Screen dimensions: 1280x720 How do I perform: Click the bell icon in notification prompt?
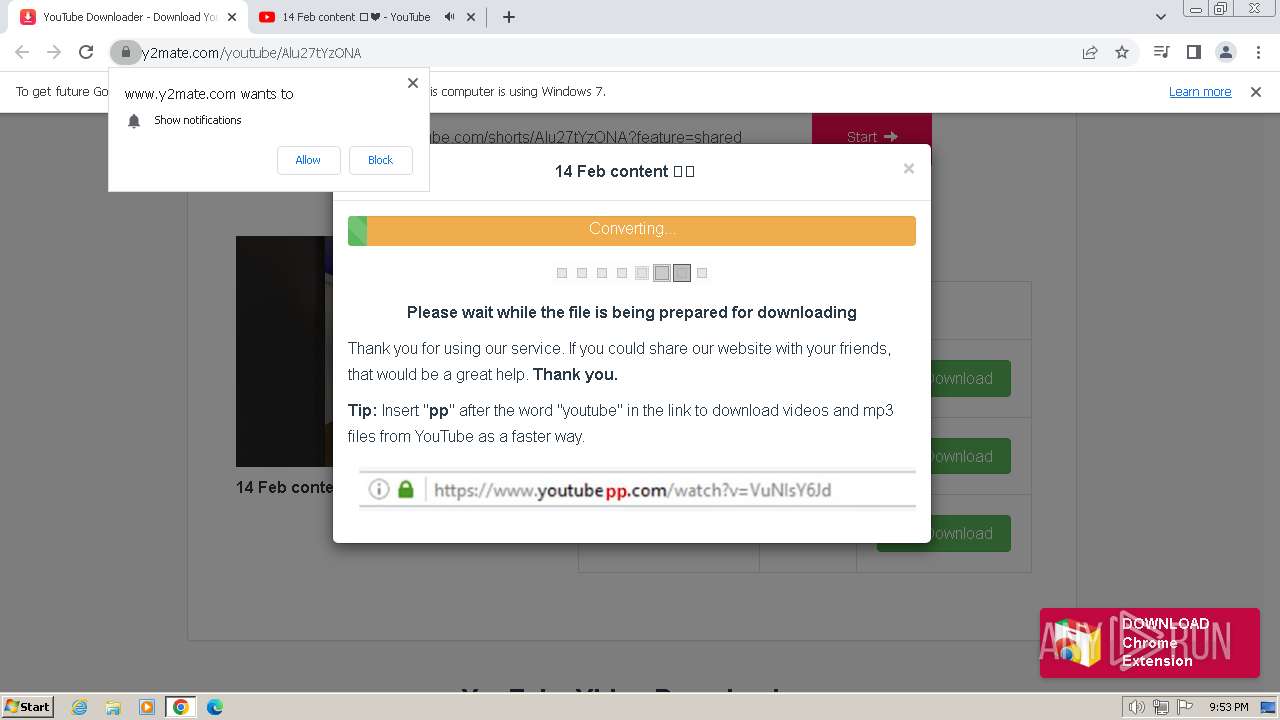pos(134,121)
